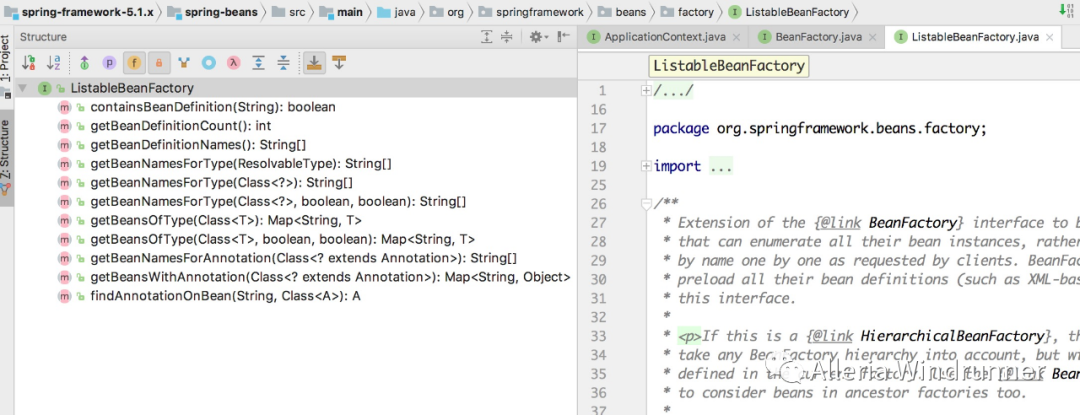Click Autoscroll from Source icon
1080x415 pixels.
point(339,62)
